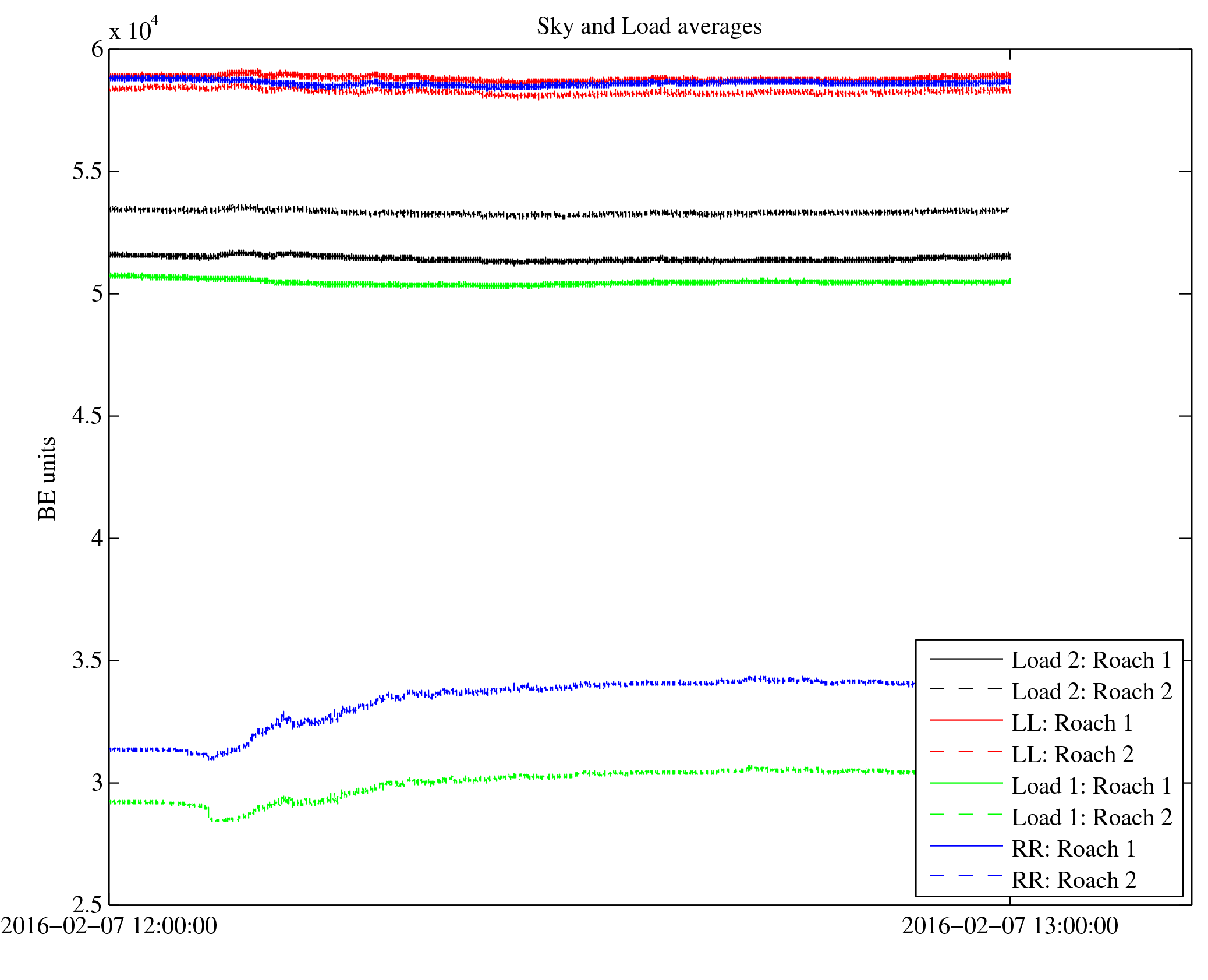Image resolution: width=1208 pixels, height=980 pixels.
Task: Click the green dashed line sample in legend
Action: [966, 815]
